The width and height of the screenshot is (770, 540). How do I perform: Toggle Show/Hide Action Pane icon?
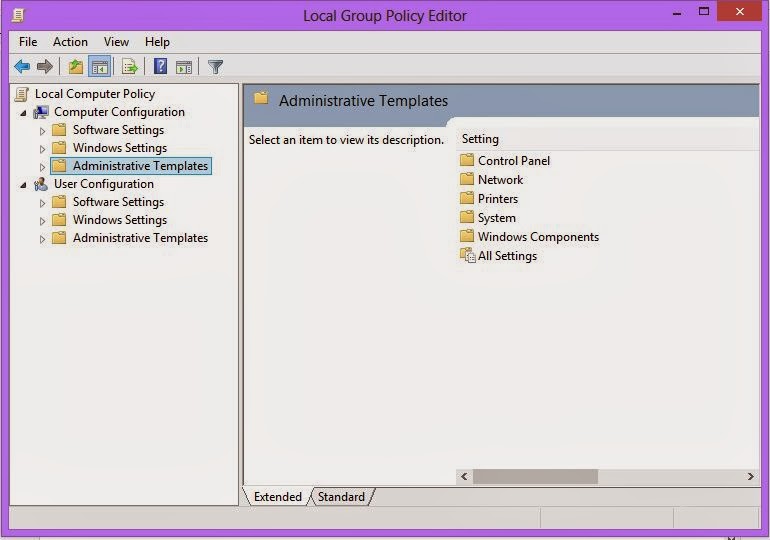click(184, 67)
